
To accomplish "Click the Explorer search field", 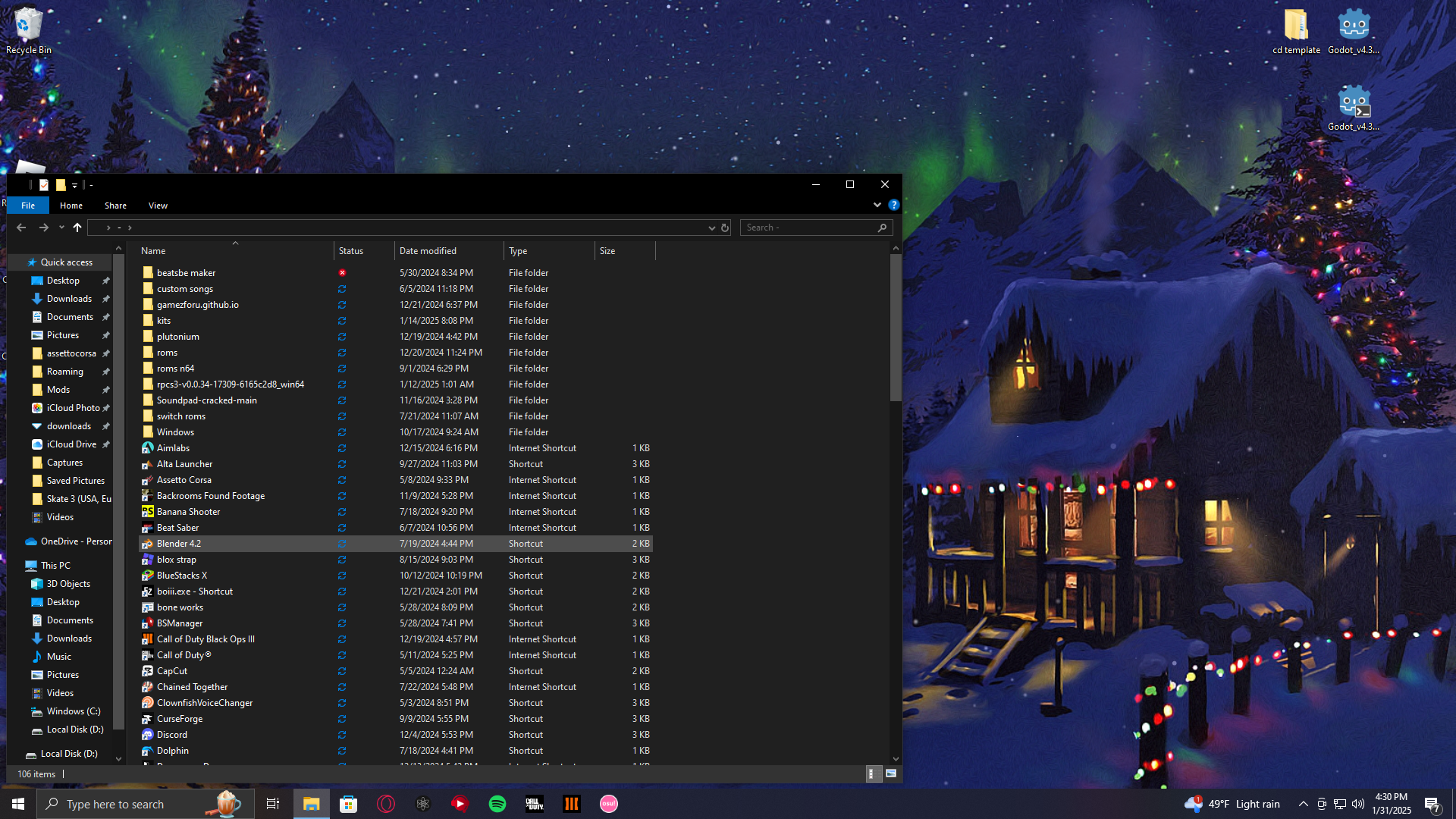I will tap(809, 227).
